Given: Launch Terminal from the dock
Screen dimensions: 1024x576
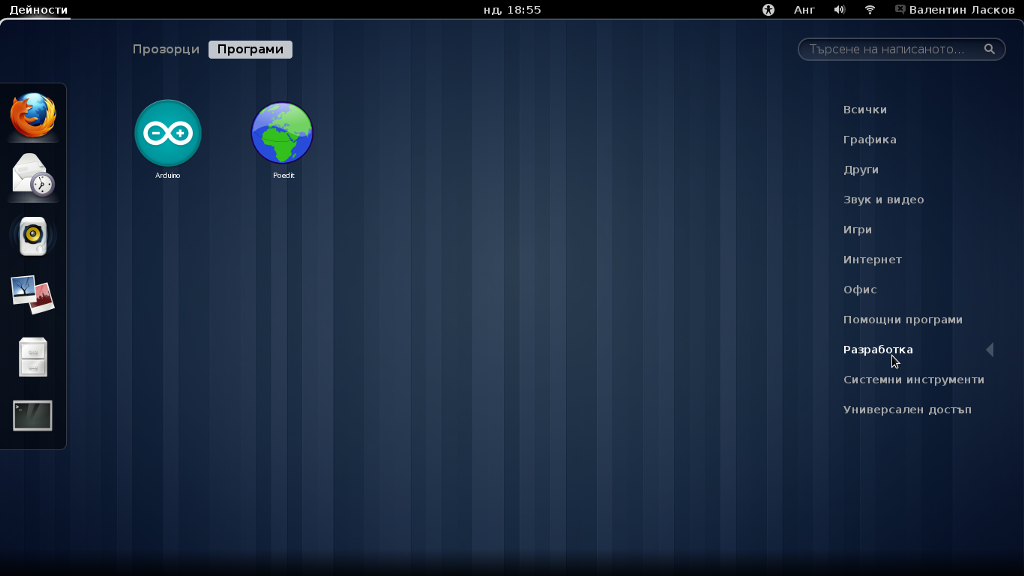Looking at the screenshot, I should pyautogui.click(x=33, y=415).
